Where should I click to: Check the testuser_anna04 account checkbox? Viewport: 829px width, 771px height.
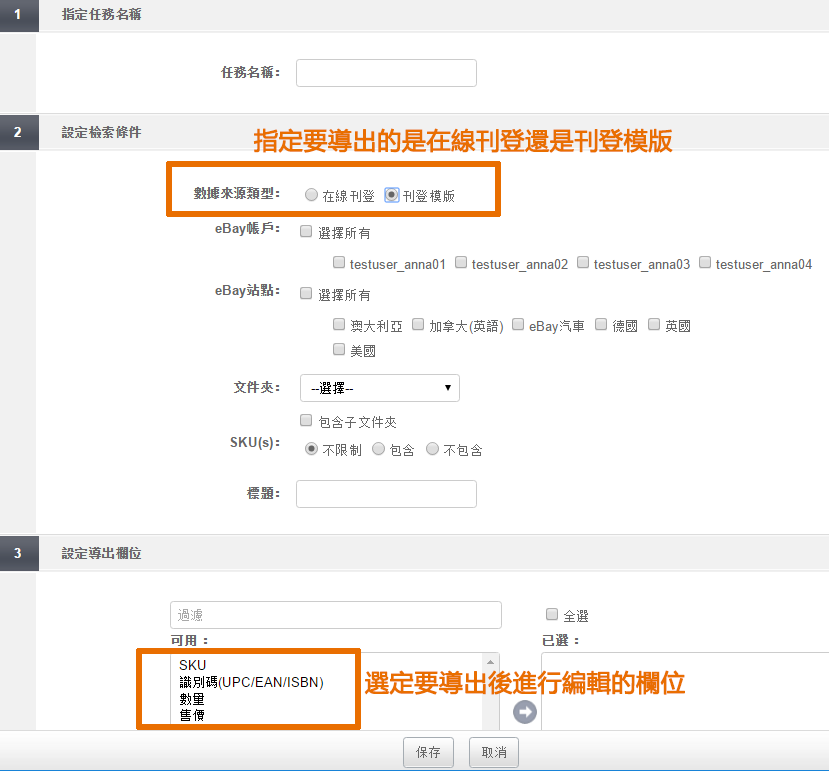(x=705, y=262)
